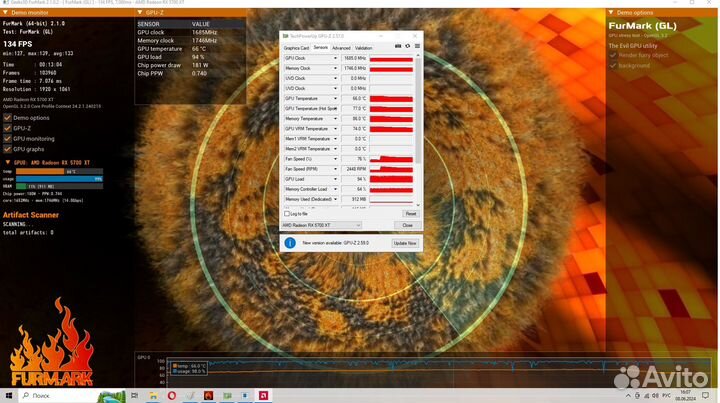This screenshot has height=403, width=720.
Task: Click the Update Now button
Action: click(x=404, y=243)
